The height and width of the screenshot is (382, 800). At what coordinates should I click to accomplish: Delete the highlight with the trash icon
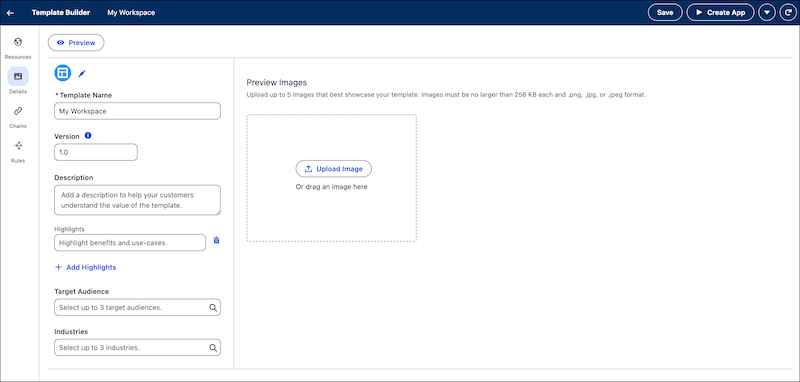(216, 240)
